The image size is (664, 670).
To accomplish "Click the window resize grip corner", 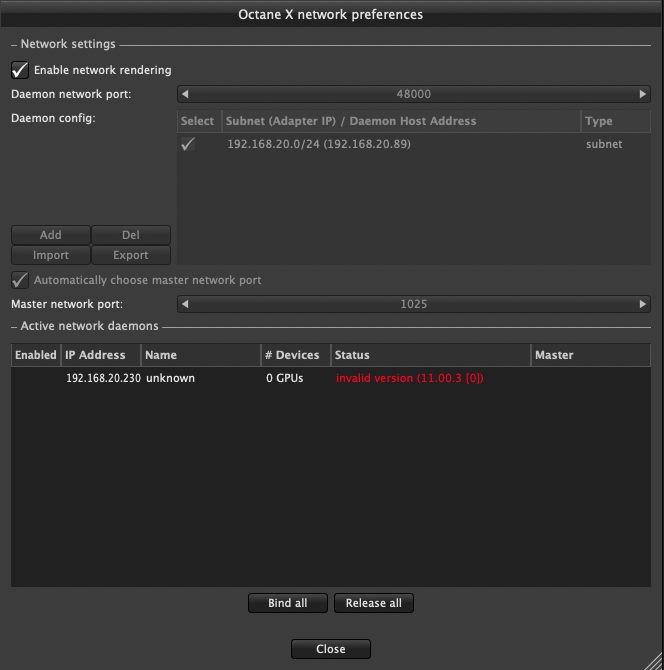I will pos(653,661).
